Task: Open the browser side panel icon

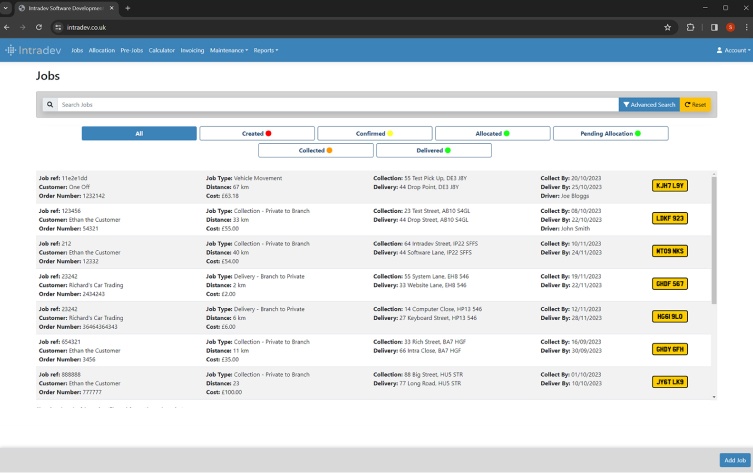Action: tap(713, 27)
